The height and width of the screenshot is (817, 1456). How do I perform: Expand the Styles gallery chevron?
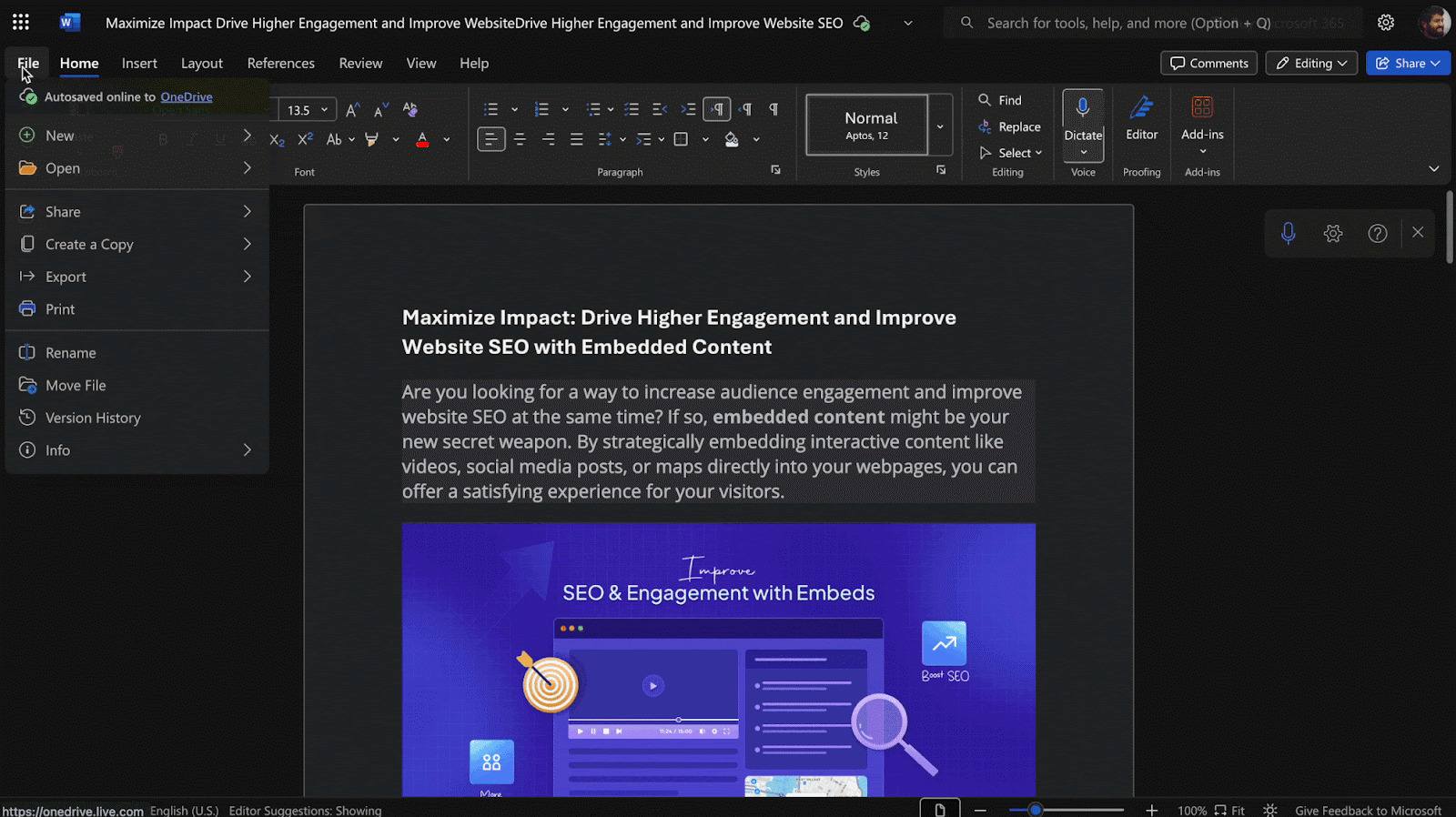click(x=940, y=126)
